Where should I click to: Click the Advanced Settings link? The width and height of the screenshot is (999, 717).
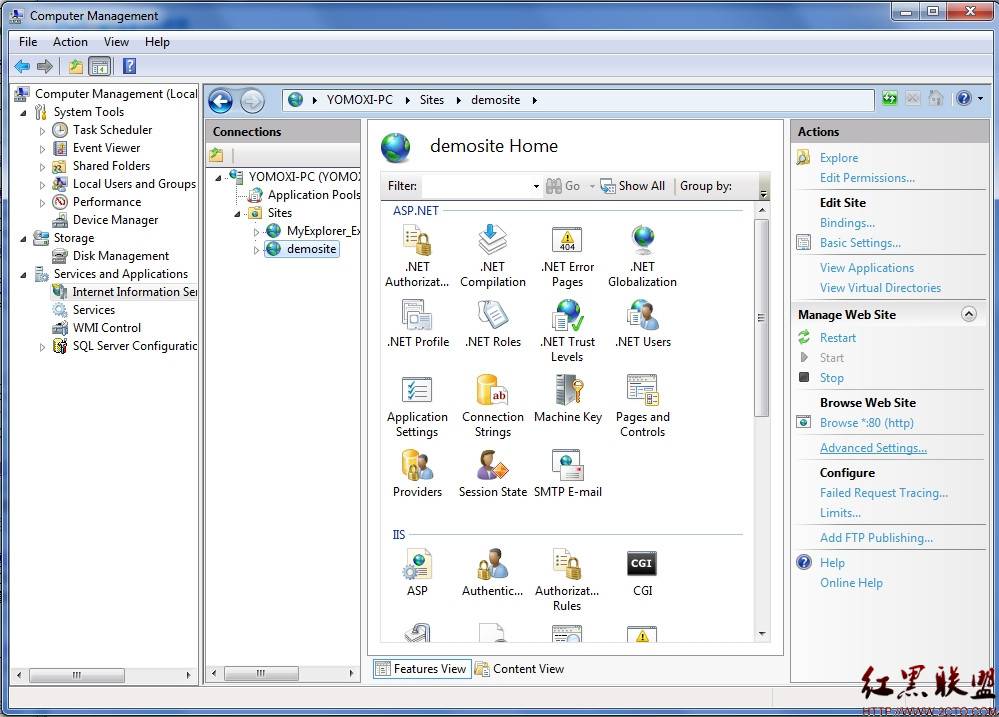pos(873,448)
